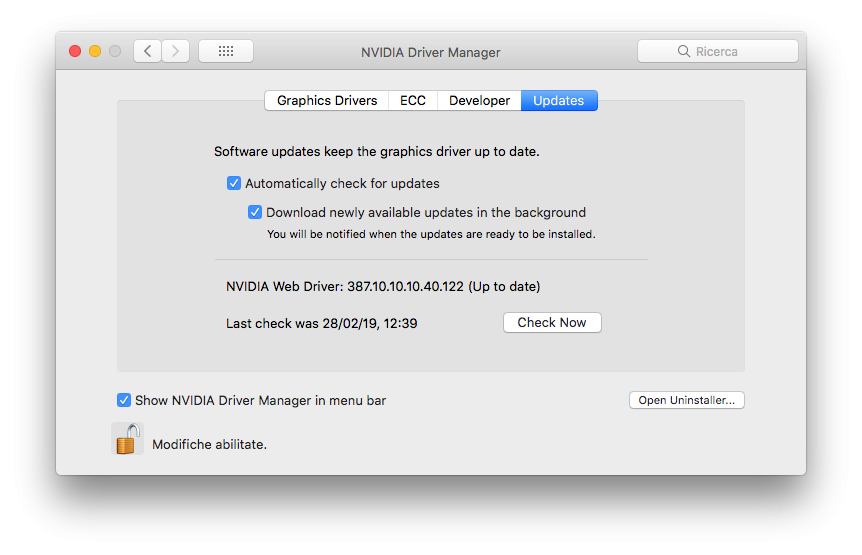Select the Developer tab

(x=479, y=101)
